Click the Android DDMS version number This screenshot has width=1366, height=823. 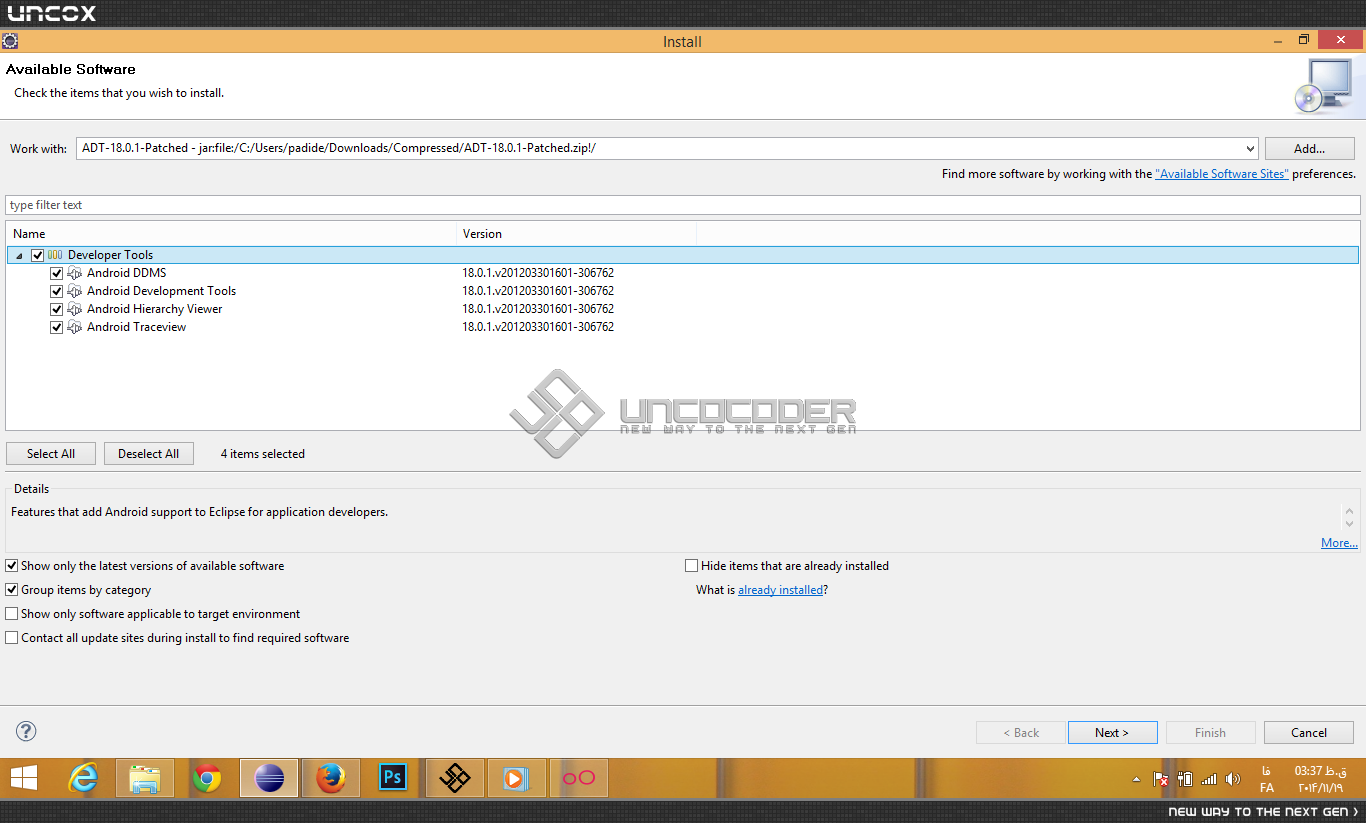pyautogui.click(x=538, y=273)
